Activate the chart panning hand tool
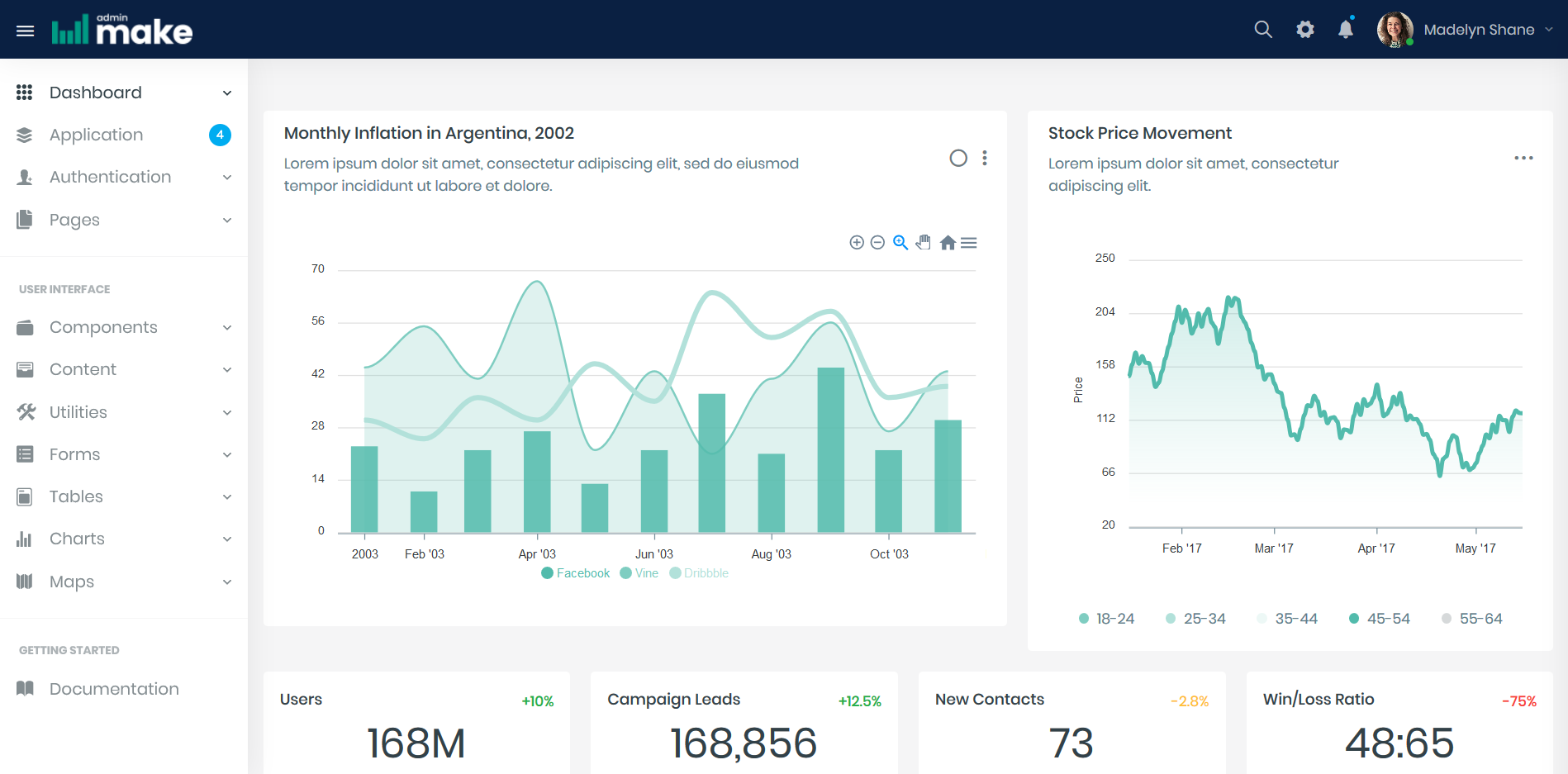The width and height of the screenshot is (1568, 774). [x=924, y=242]
